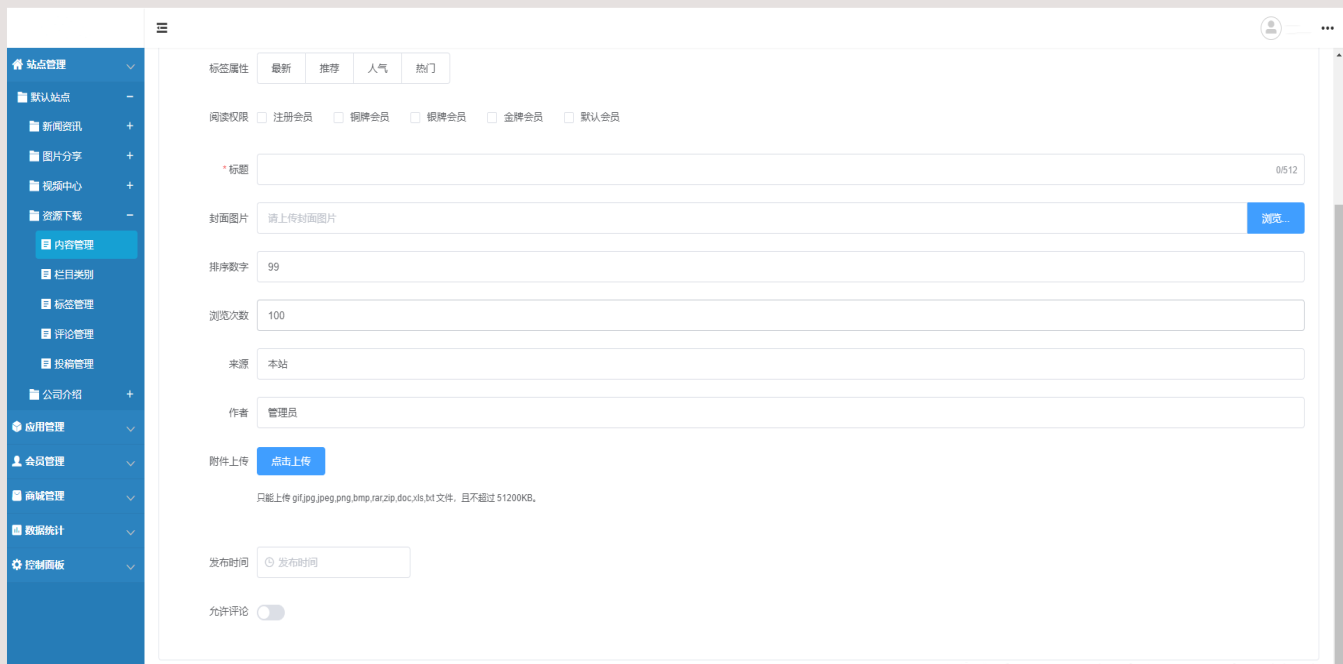Collapse 默认站点 with minus sign
1343x664 pixels.
[130, 97]
